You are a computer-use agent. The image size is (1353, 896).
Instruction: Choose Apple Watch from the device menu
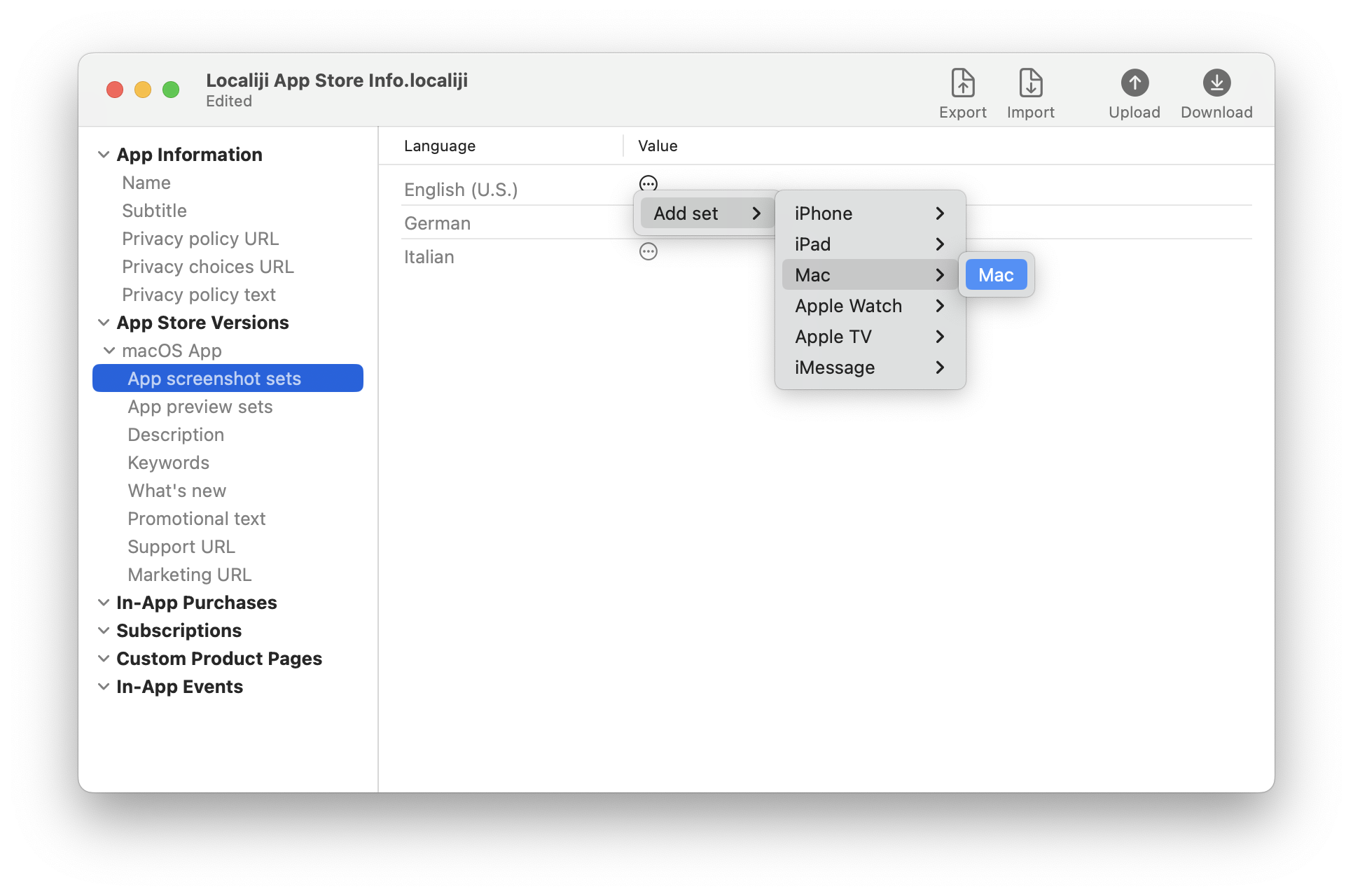click(x=870, y=306)
